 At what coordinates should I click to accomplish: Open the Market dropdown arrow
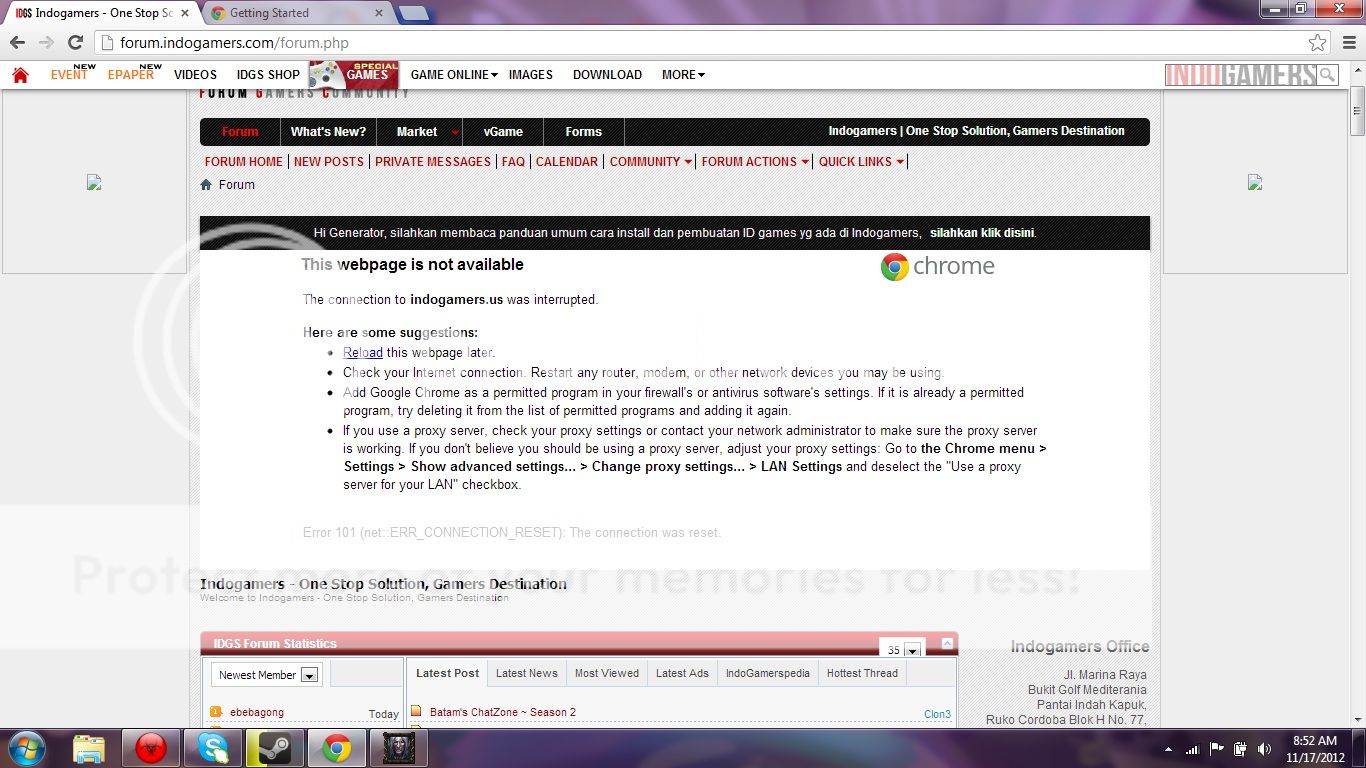[455, 132]
